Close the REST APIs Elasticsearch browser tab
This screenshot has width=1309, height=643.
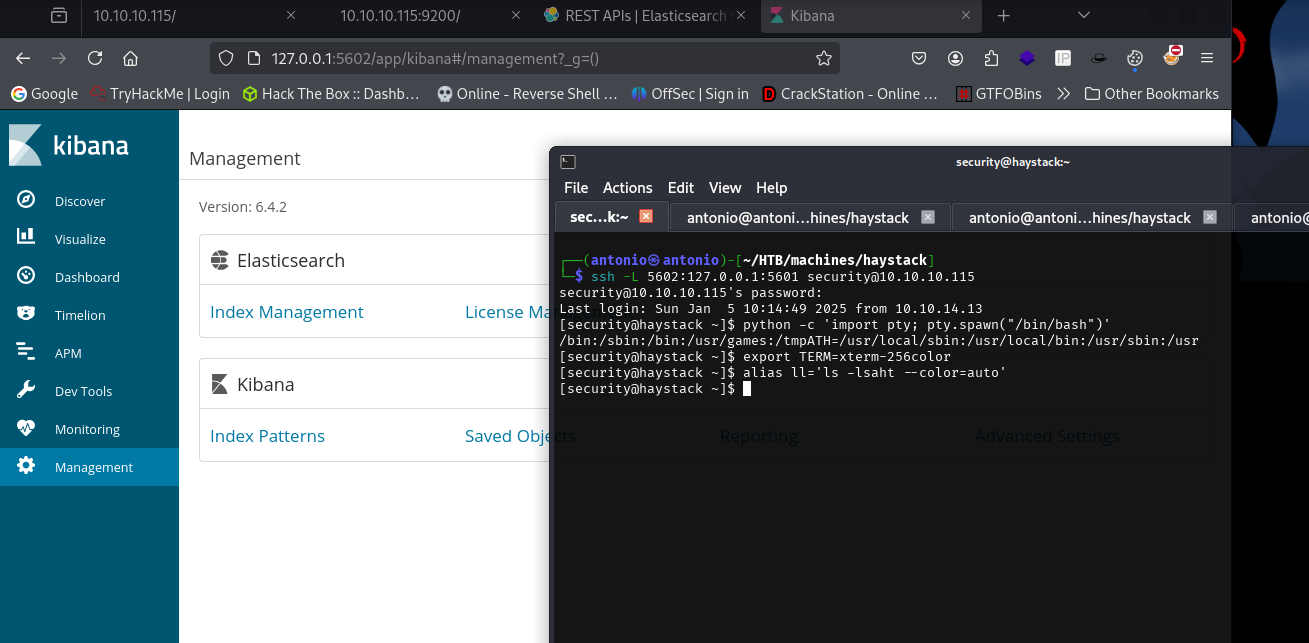click(743, 16)
